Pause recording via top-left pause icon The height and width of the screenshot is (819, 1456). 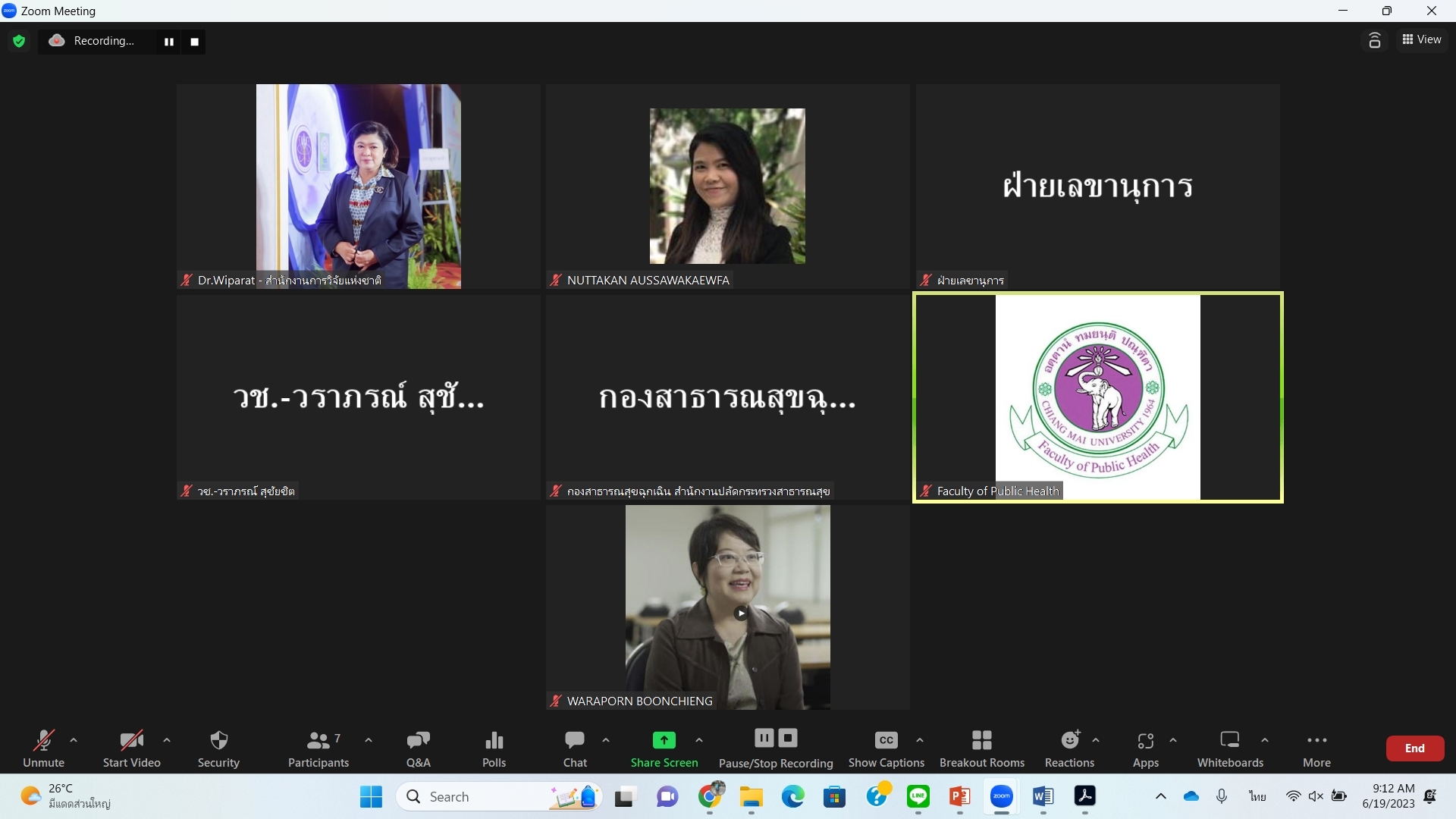point(169,42)
